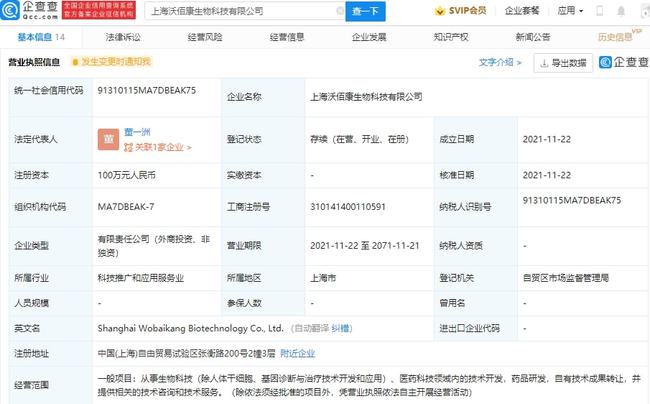Switch to 基本信息 tab
Image resolution: width=650 pixels, height=404 pixels.
[41, 37]
